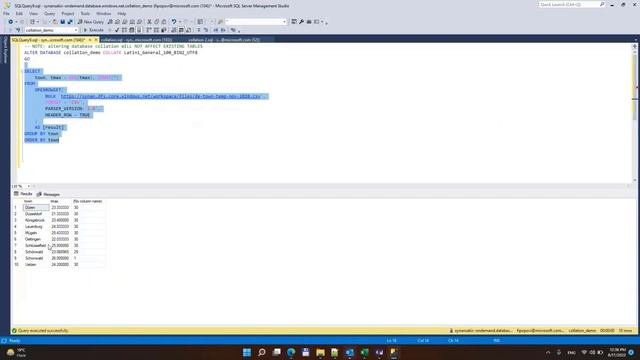The image size is (640, 360).
Task: Open Windows taskbar search
Action: tap(262, 352)
